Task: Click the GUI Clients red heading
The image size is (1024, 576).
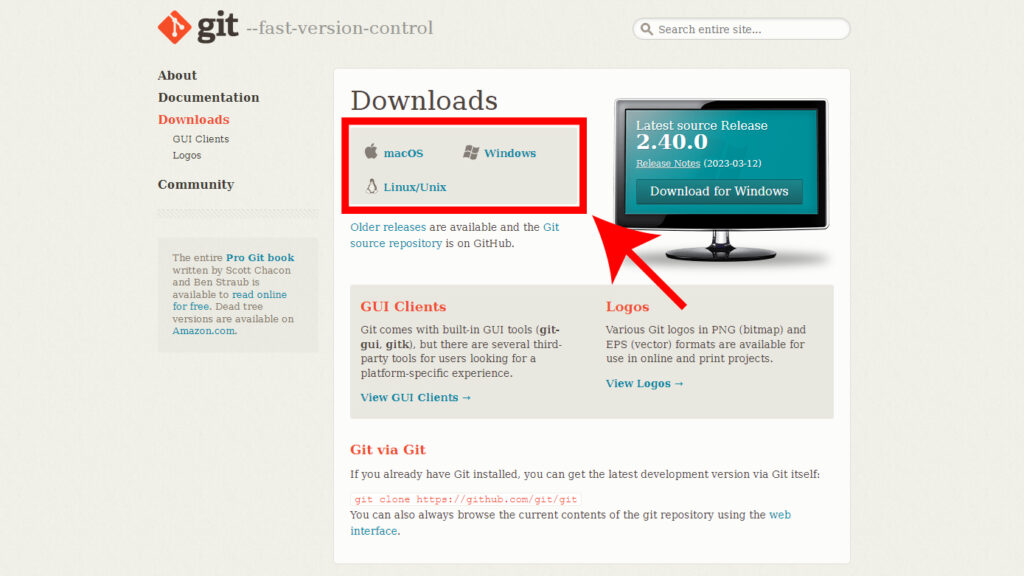Action: (x=403, y=306)
